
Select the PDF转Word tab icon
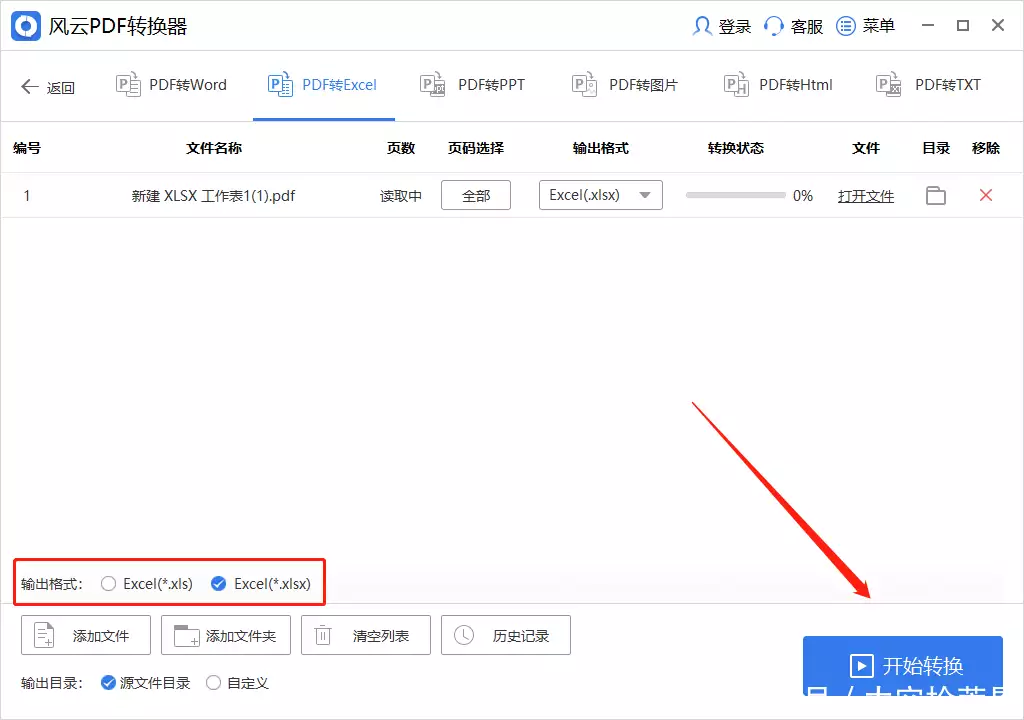(128, 85)
